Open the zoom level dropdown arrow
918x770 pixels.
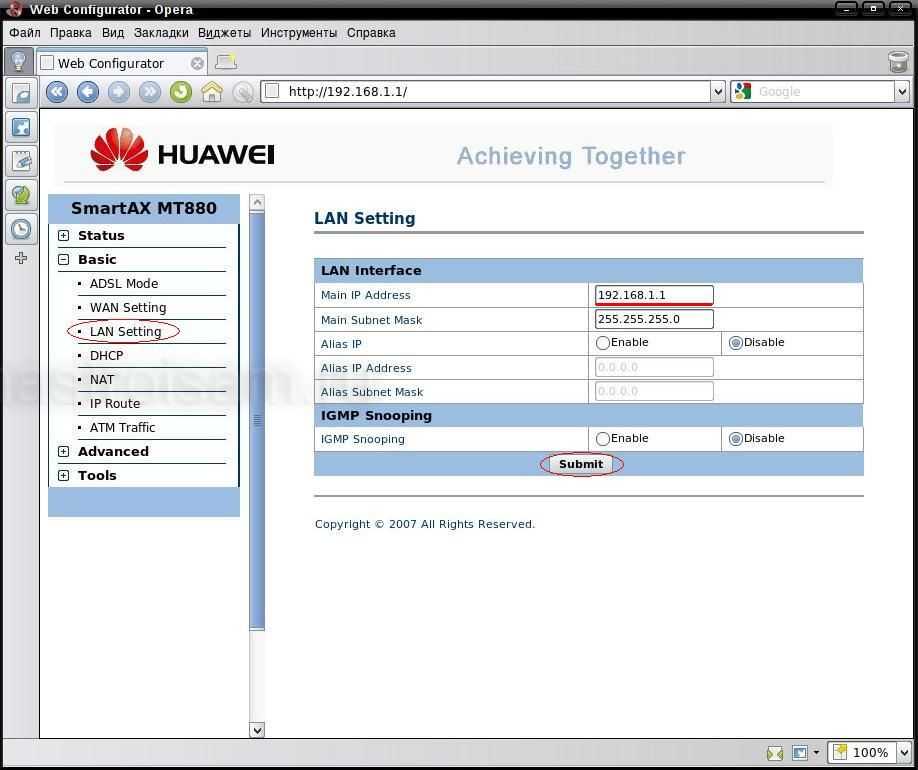coord(904,752)
